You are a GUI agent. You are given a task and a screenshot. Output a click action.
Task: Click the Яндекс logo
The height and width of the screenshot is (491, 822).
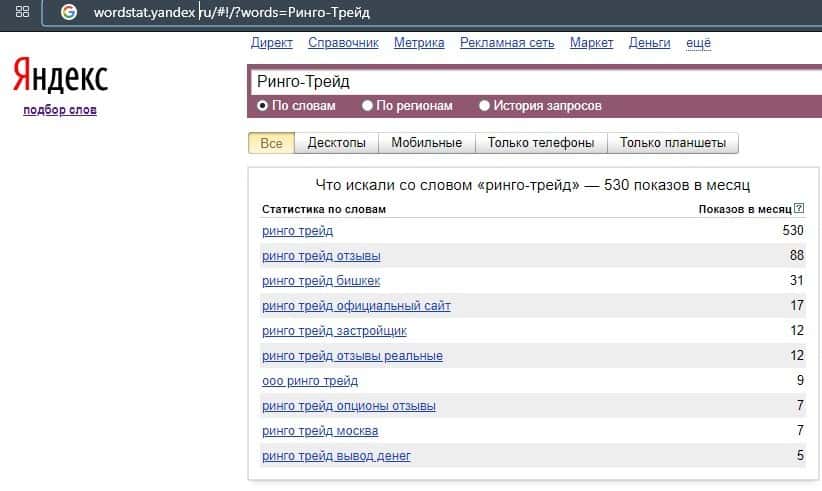[60, 77]
